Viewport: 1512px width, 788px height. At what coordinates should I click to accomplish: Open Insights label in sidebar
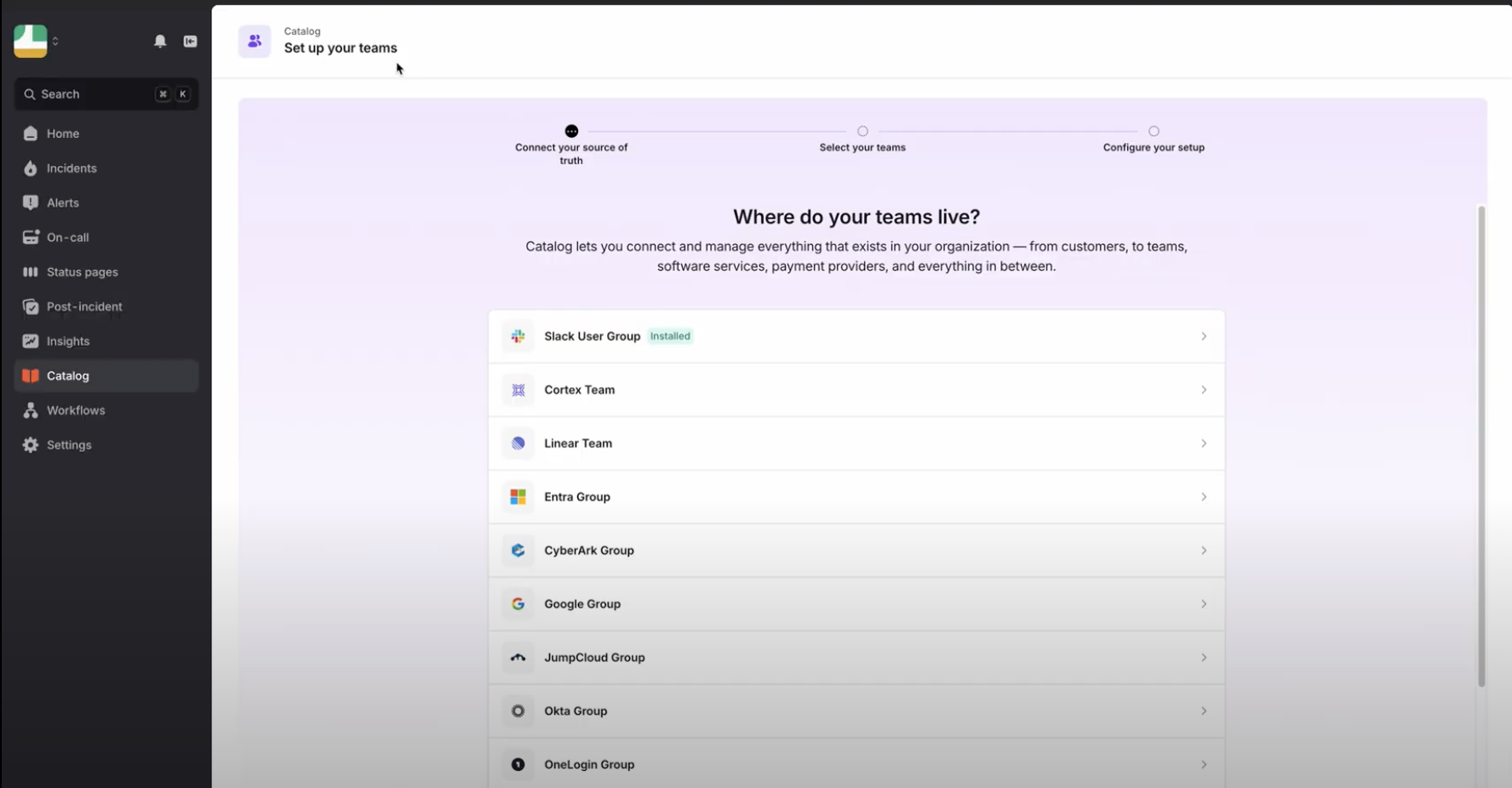point(68,341)
